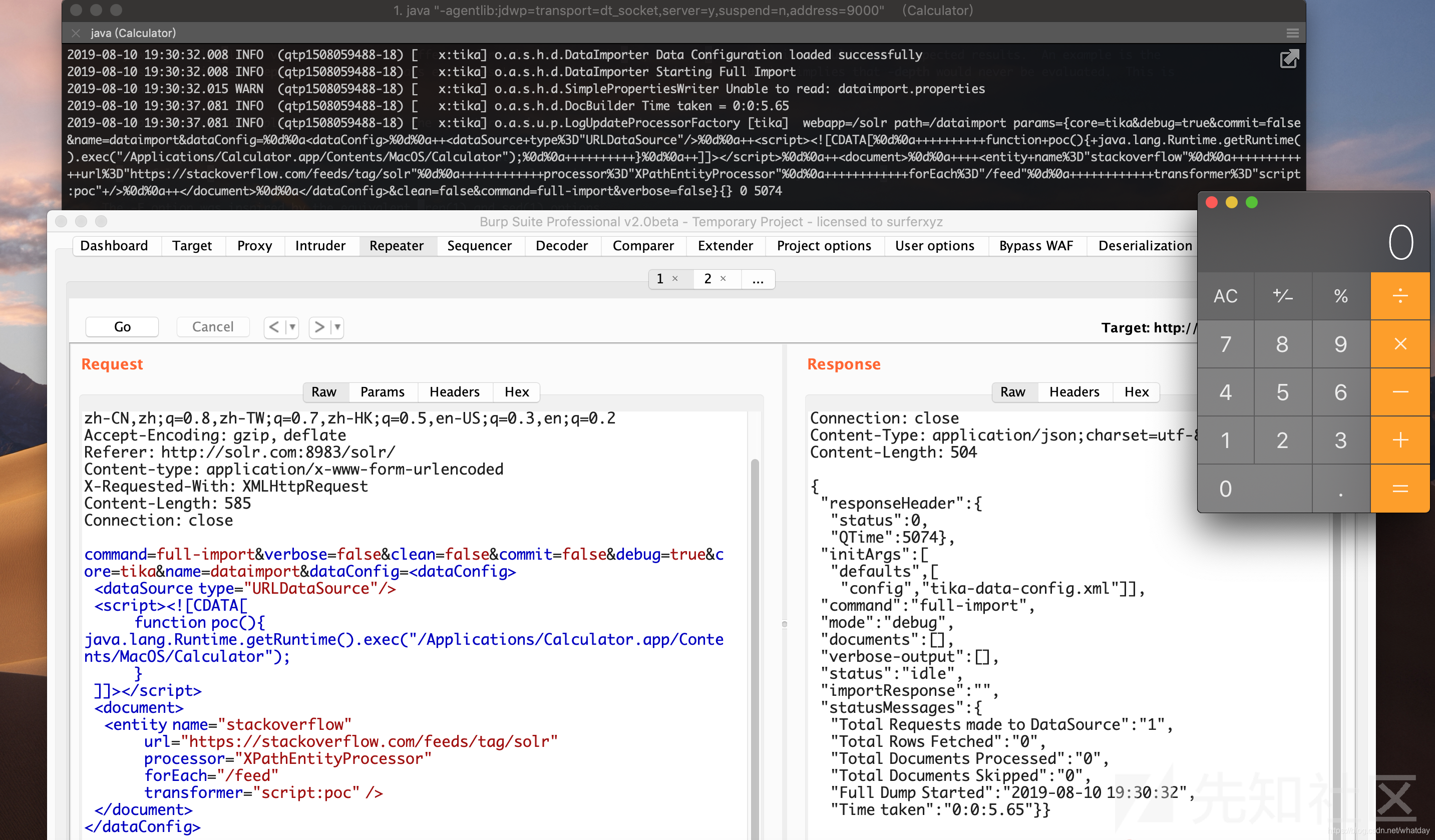This screenshot has width=1435, height=840.
Task: Click the plus/minus sign key in Calculator
Action: 1283,295
